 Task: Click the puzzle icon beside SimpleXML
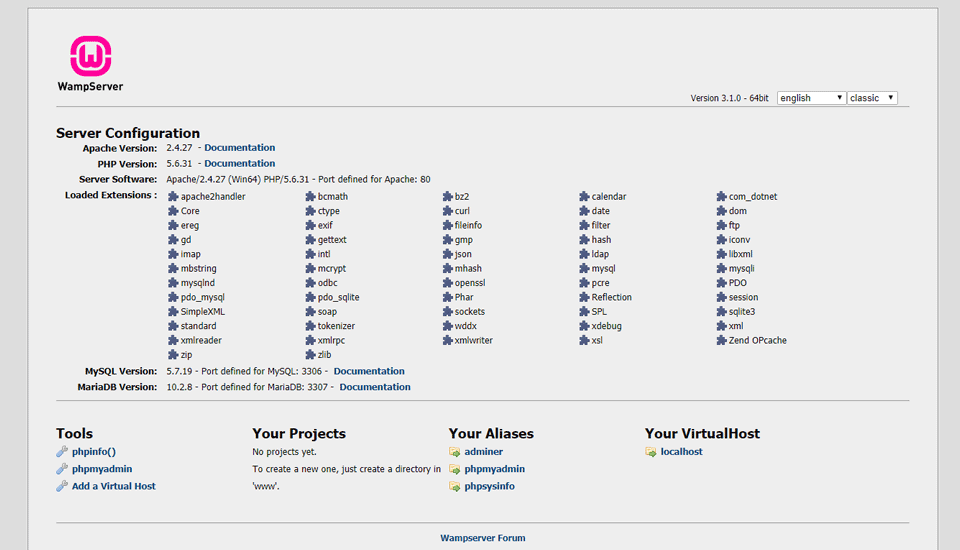click(173, 312)
